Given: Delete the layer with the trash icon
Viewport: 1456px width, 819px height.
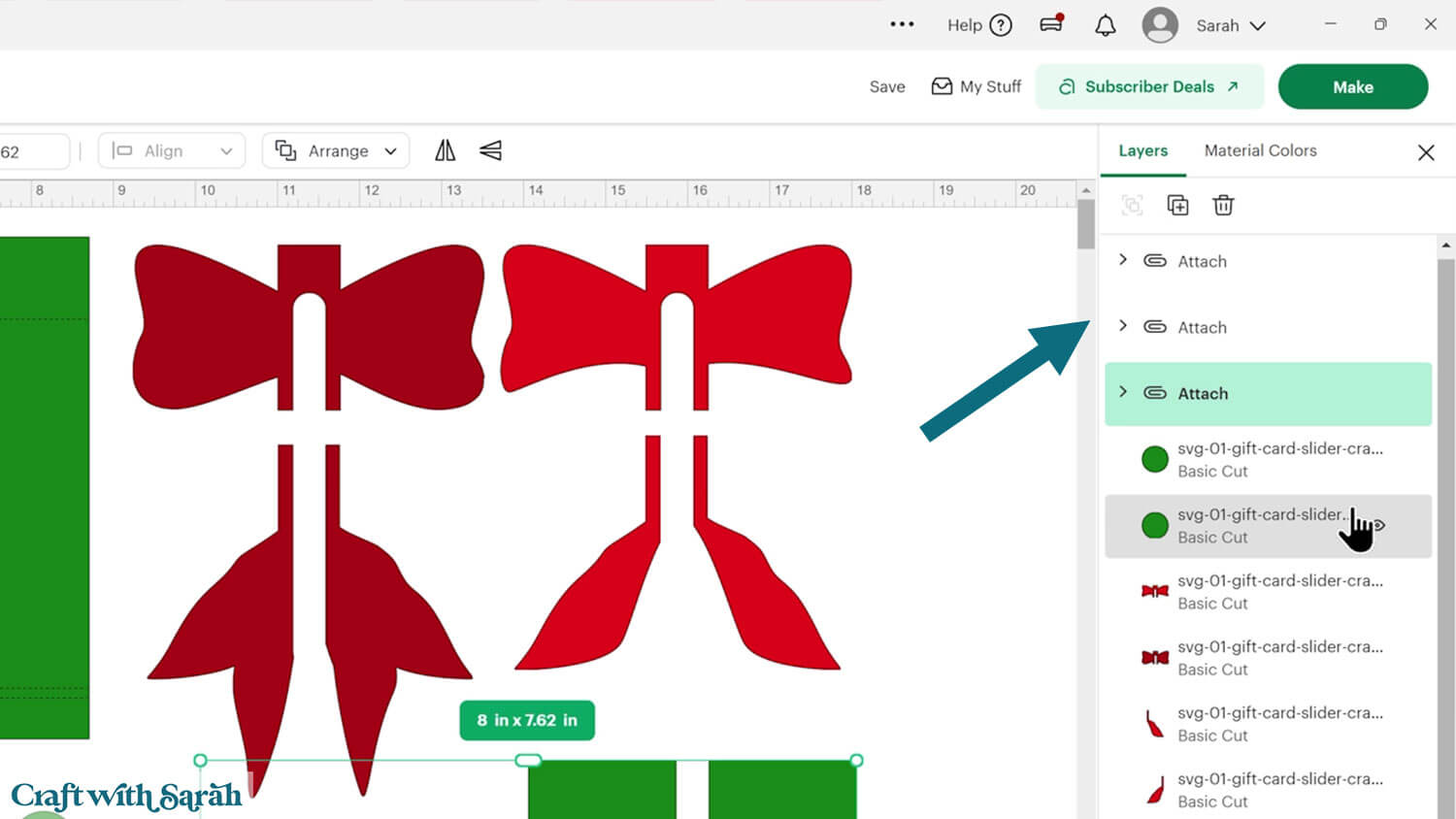Looking at the screenshot, I should tap(1223, 205).
